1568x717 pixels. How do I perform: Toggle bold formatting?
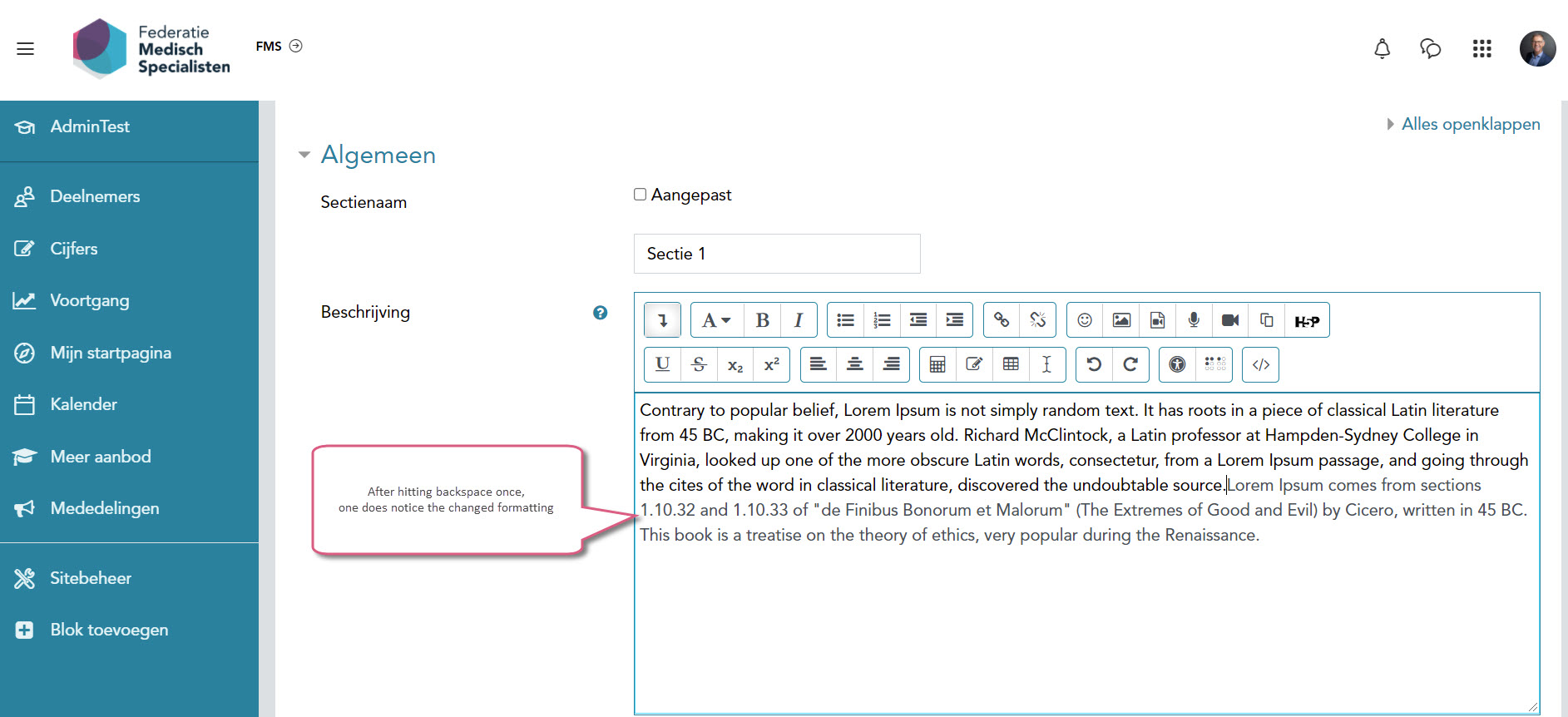[762, 320]
